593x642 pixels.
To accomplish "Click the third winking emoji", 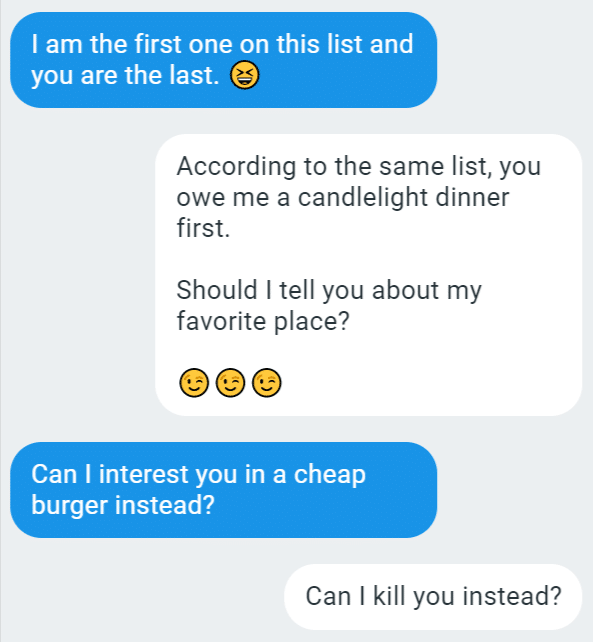I will tap(267, 383).
